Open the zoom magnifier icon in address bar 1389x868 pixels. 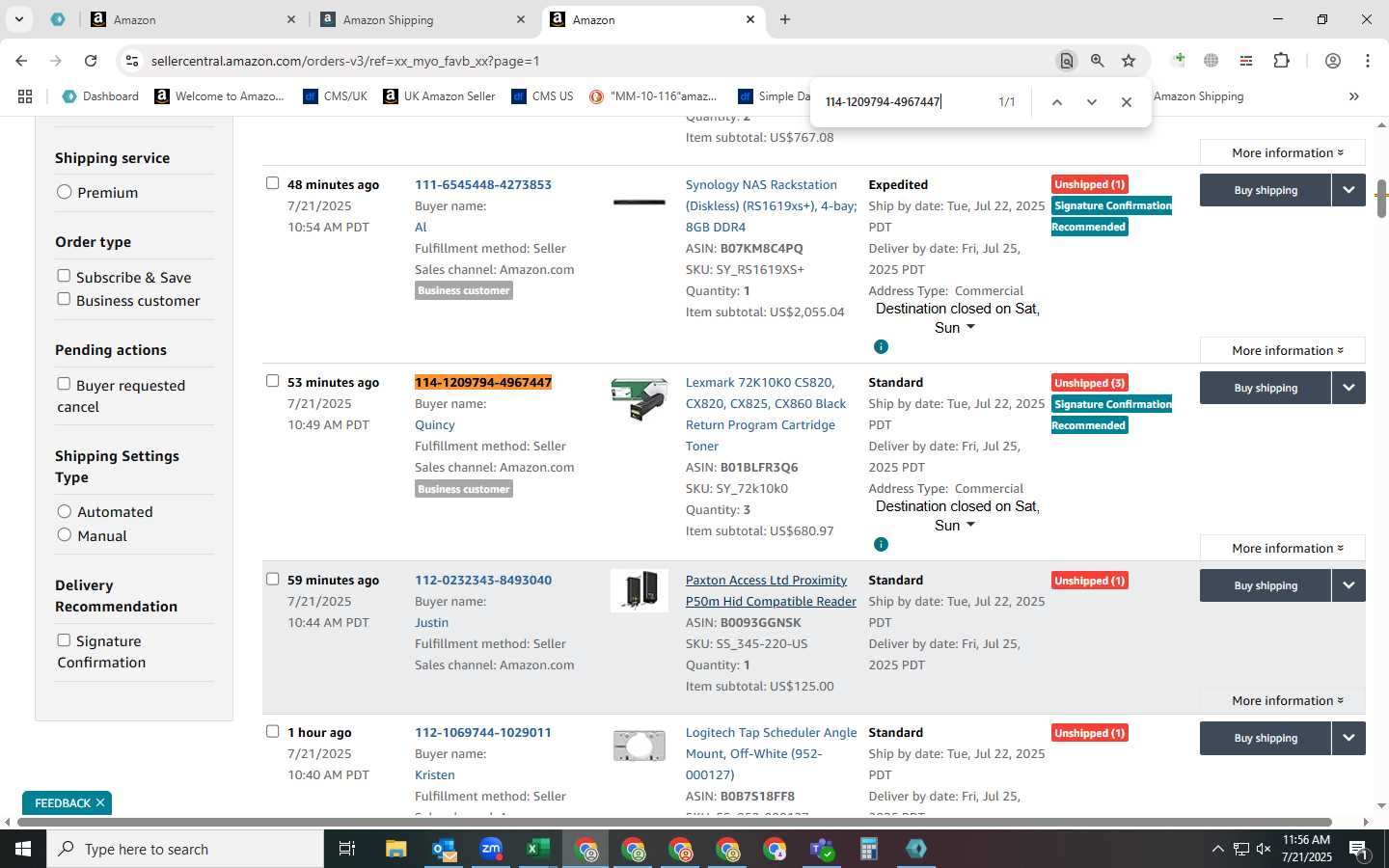click(x=1097, y=61)
